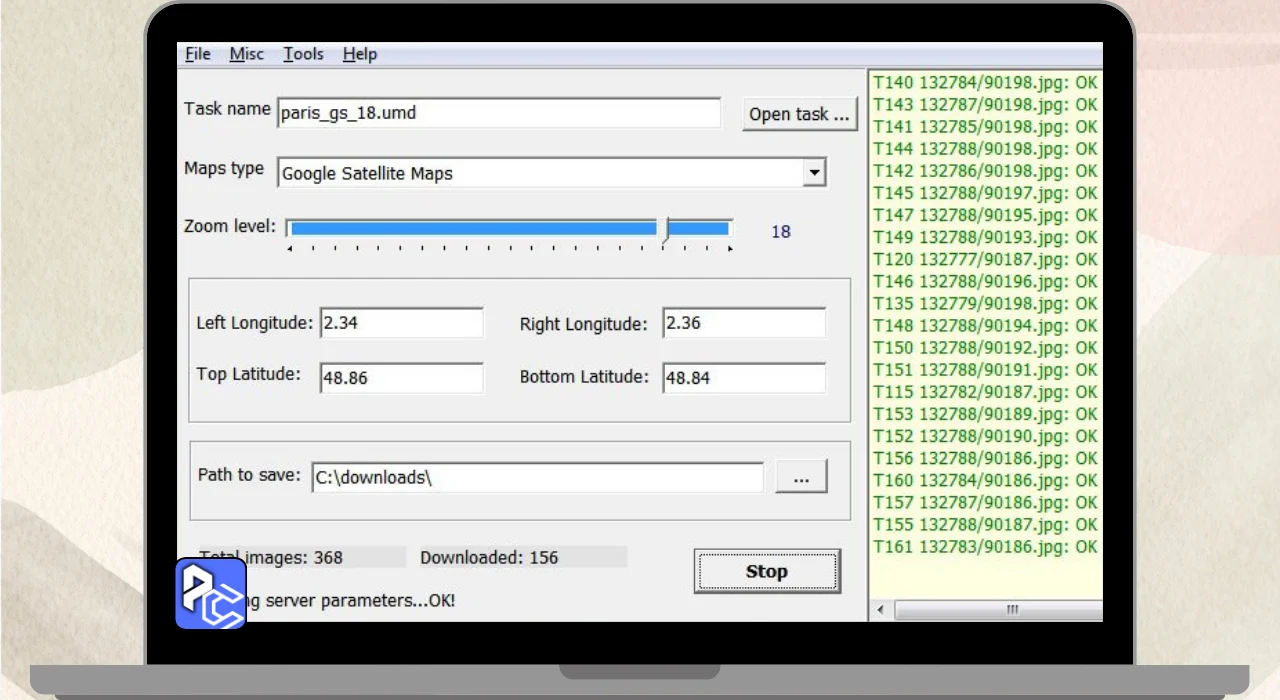Select log row T151 132788/90191.jpg
Viewport: 1280px width, 700px height.
(985, 370)
